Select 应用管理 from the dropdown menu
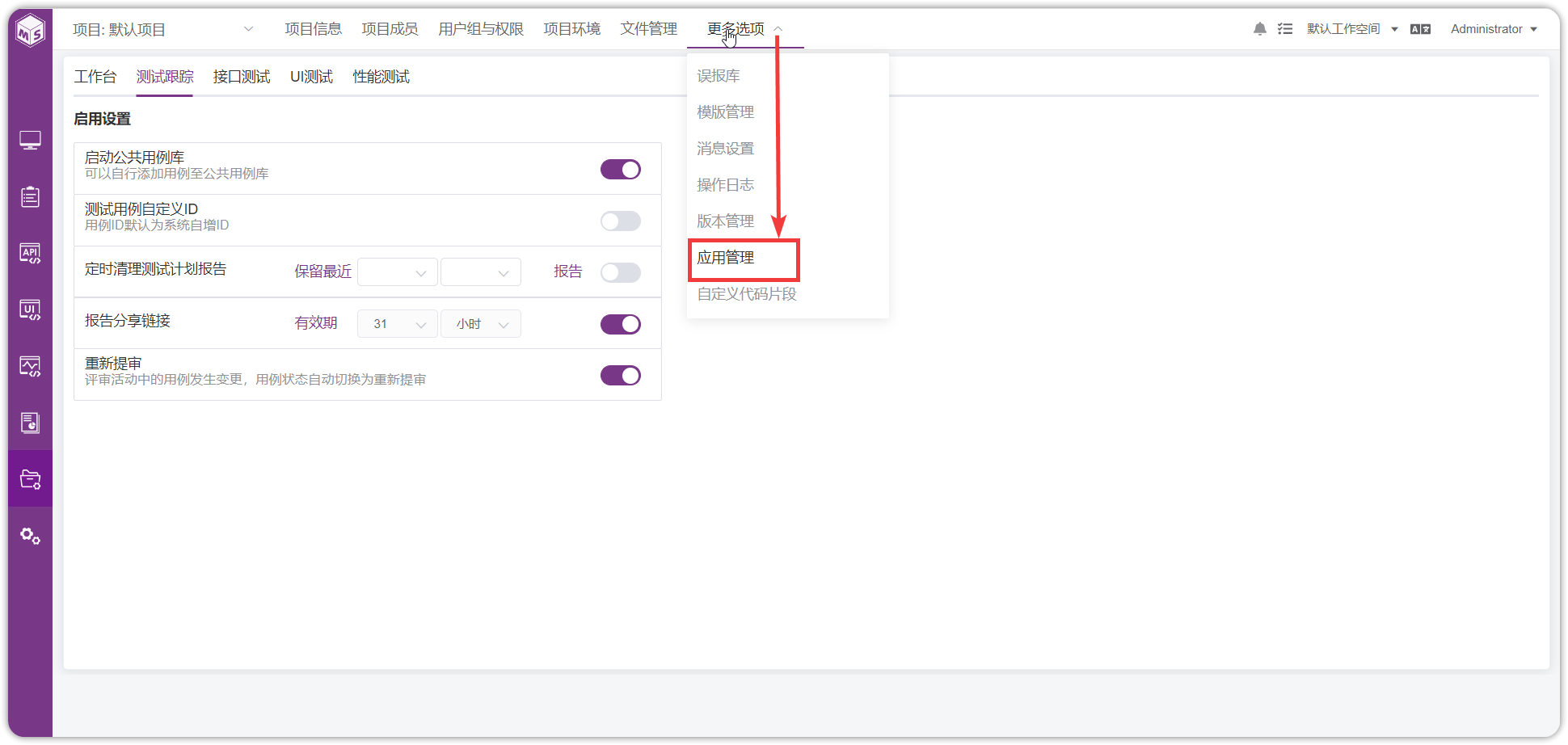The height and width of the screenshot is (745, 1568). [726, 258]
